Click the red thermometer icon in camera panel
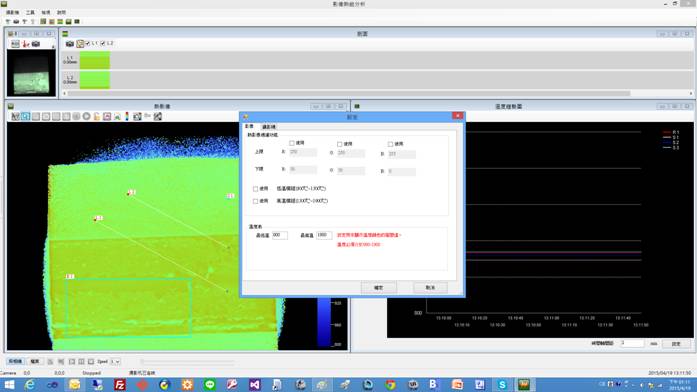Screen dimensions: 697x392 pyautogui.click(x=26, y=44)
